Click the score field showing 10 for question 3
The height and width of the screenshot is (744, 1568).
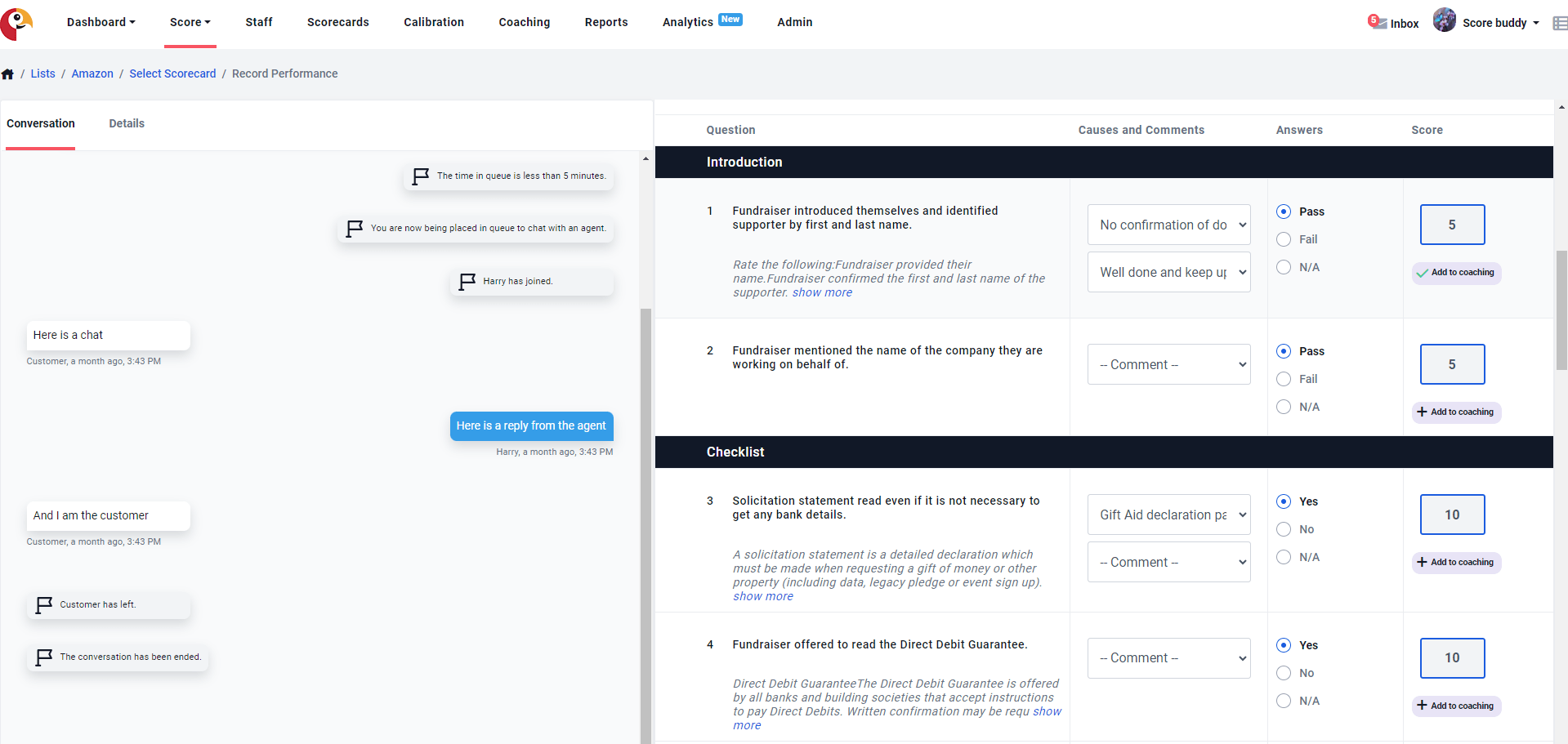(1452, 515)
